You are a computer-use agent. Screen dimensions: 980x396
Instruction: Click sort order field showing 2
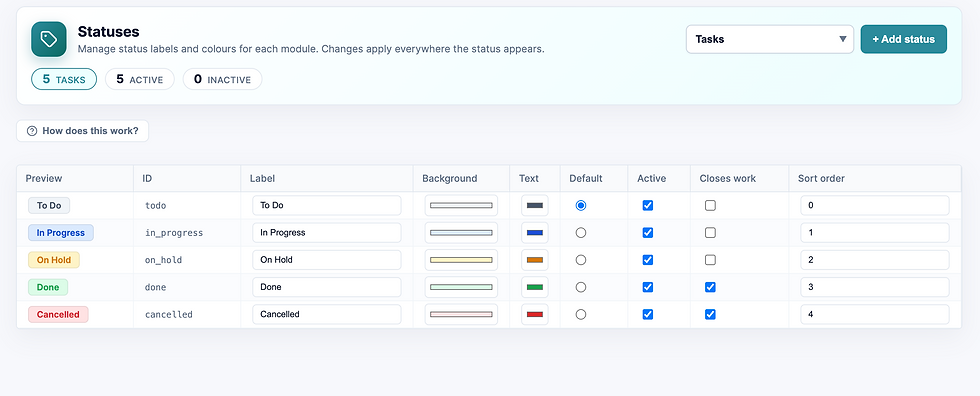pos(875,260)
